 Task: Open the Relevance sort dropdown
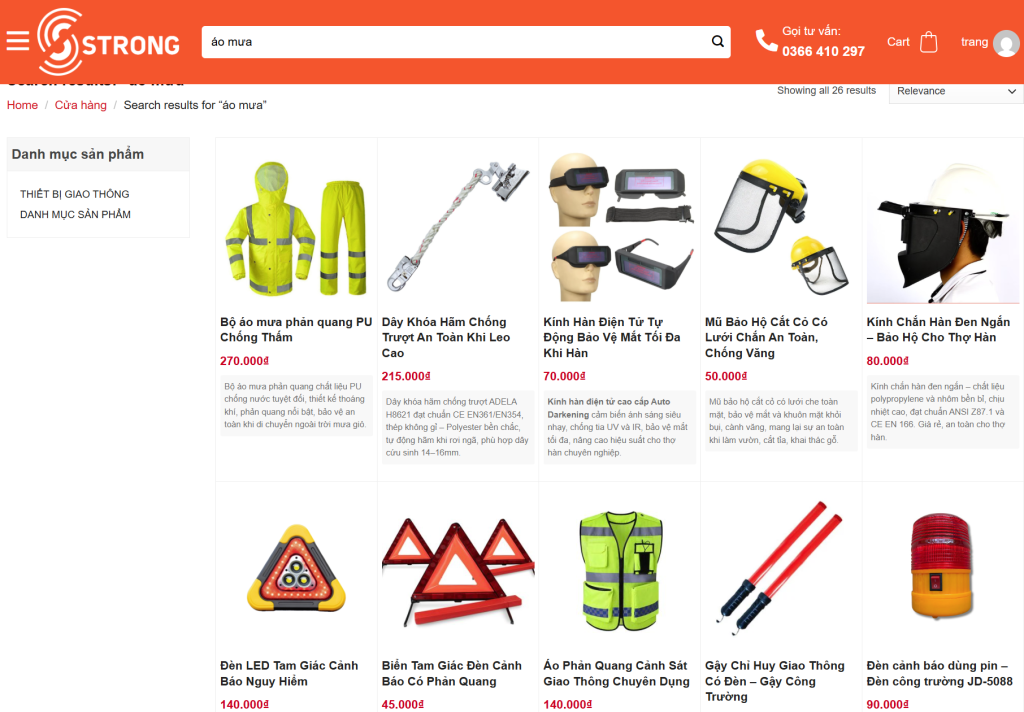[x=956, y=91]
